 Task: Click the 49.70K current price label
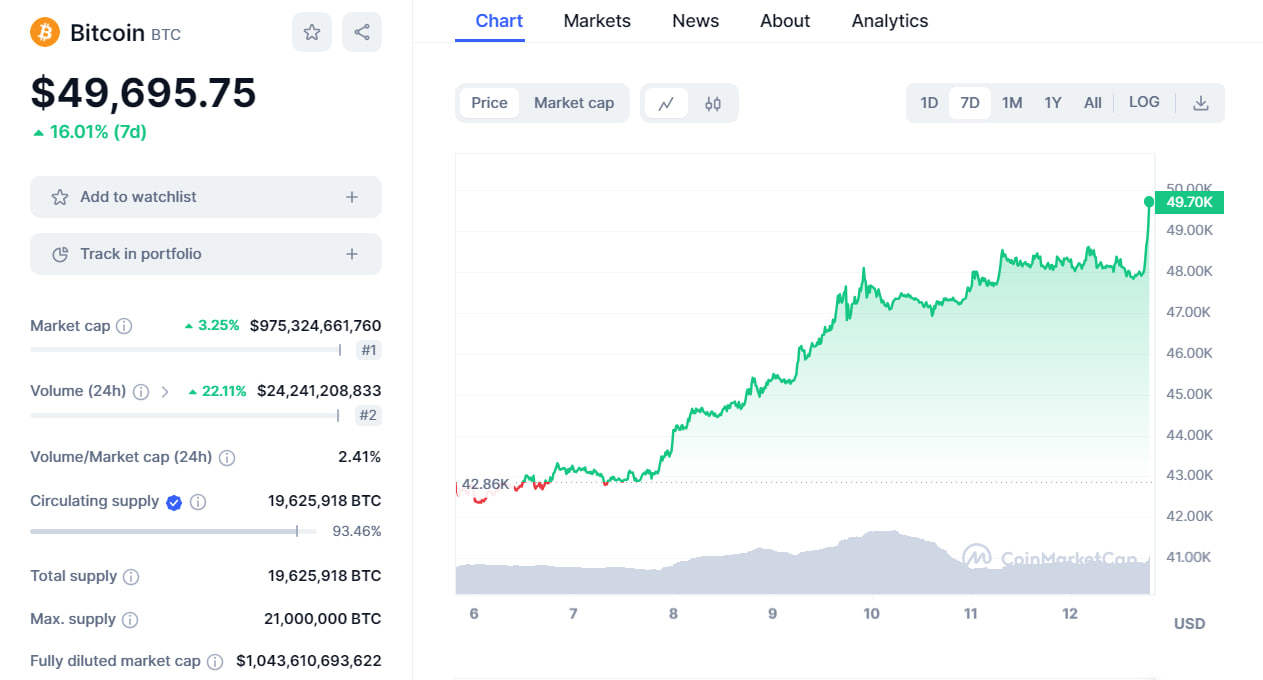coord(1190,203)
